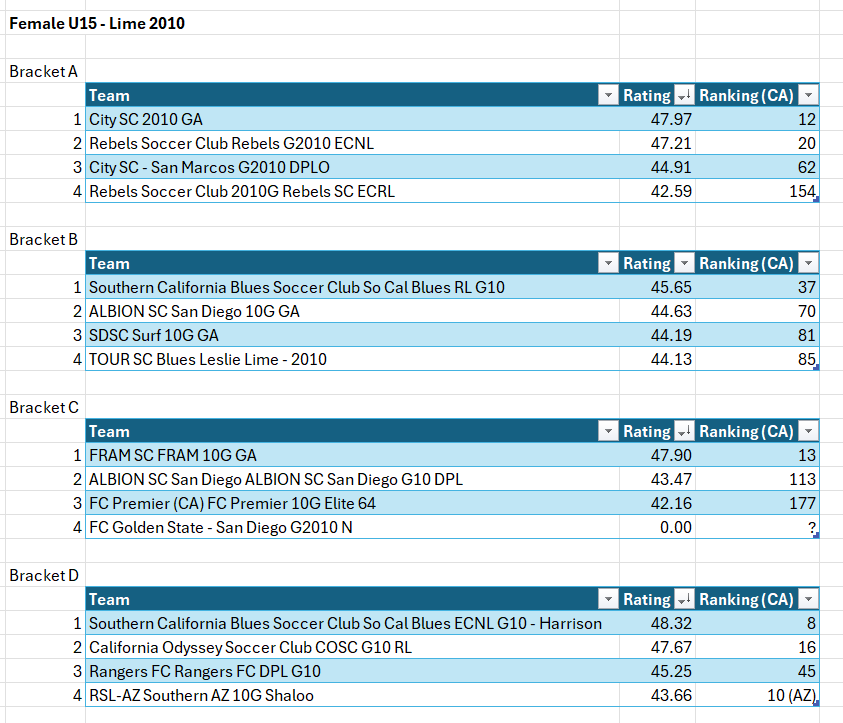843x723 pixels.
Task: Show Ranking (CA) filter options in Bracket D
Action: (808, 600)
